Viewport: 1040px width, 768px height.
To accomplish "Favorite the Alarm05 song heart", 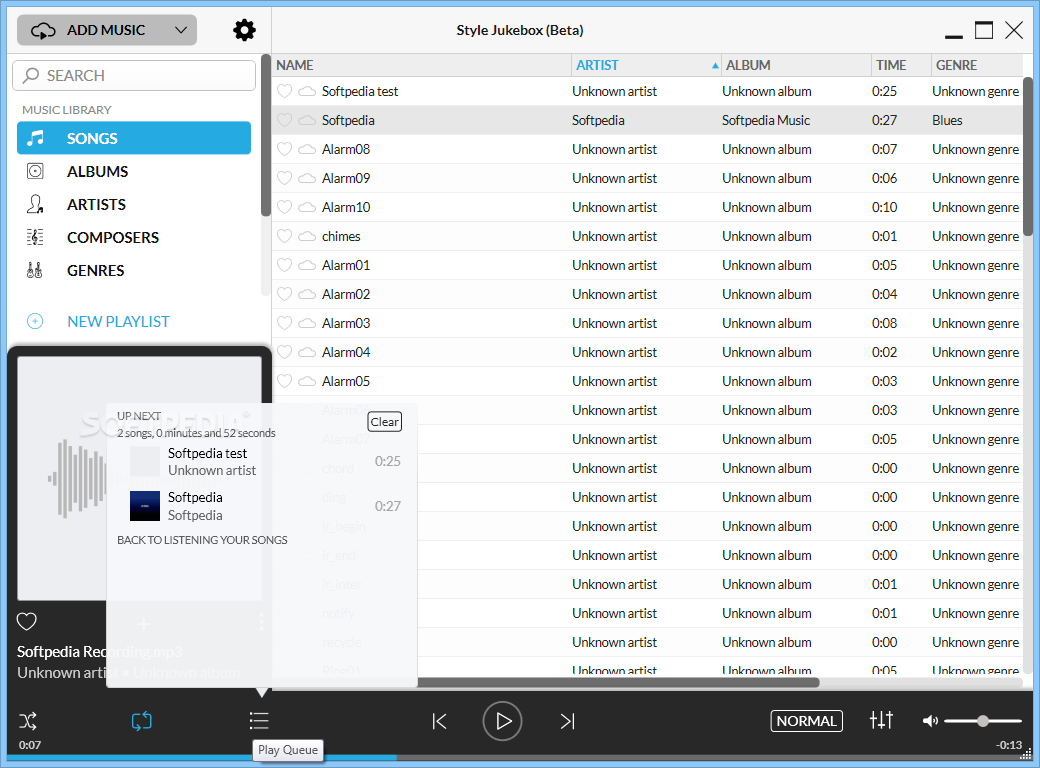I will pos(285,381).
